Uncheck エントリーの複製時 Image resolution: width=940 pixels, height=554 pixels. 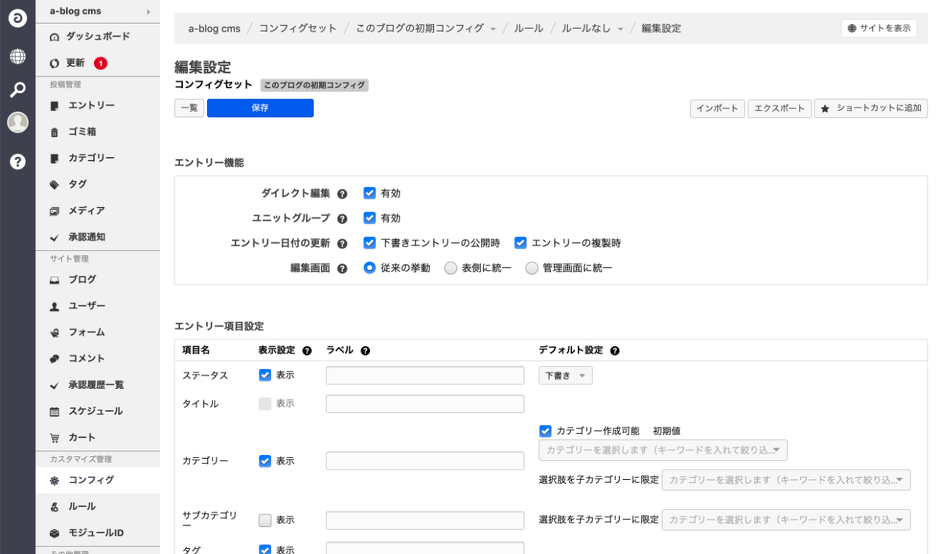[520, 243]
